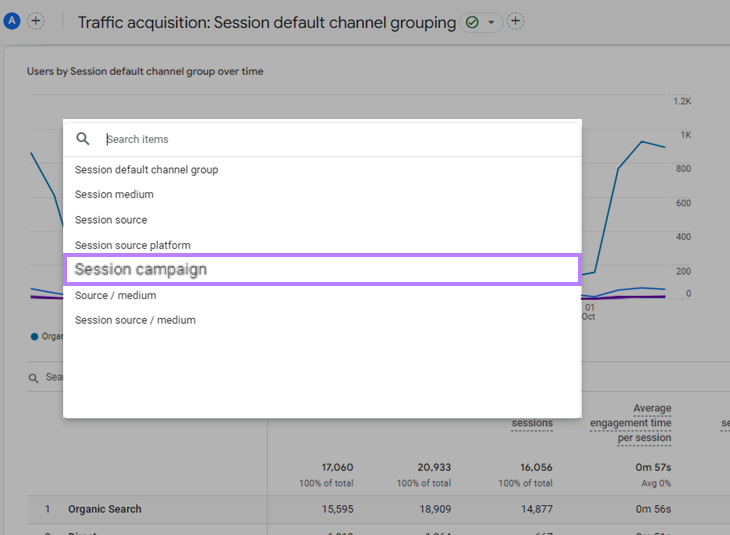Screen dimensions: 730x535
Task: Click the table search magnifier icon
Action: coord(35,378)
